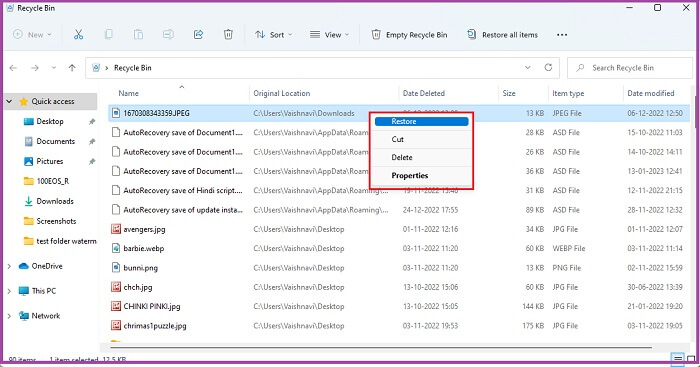
Task: Click the Refresh icon
Action: click(548, 67)
